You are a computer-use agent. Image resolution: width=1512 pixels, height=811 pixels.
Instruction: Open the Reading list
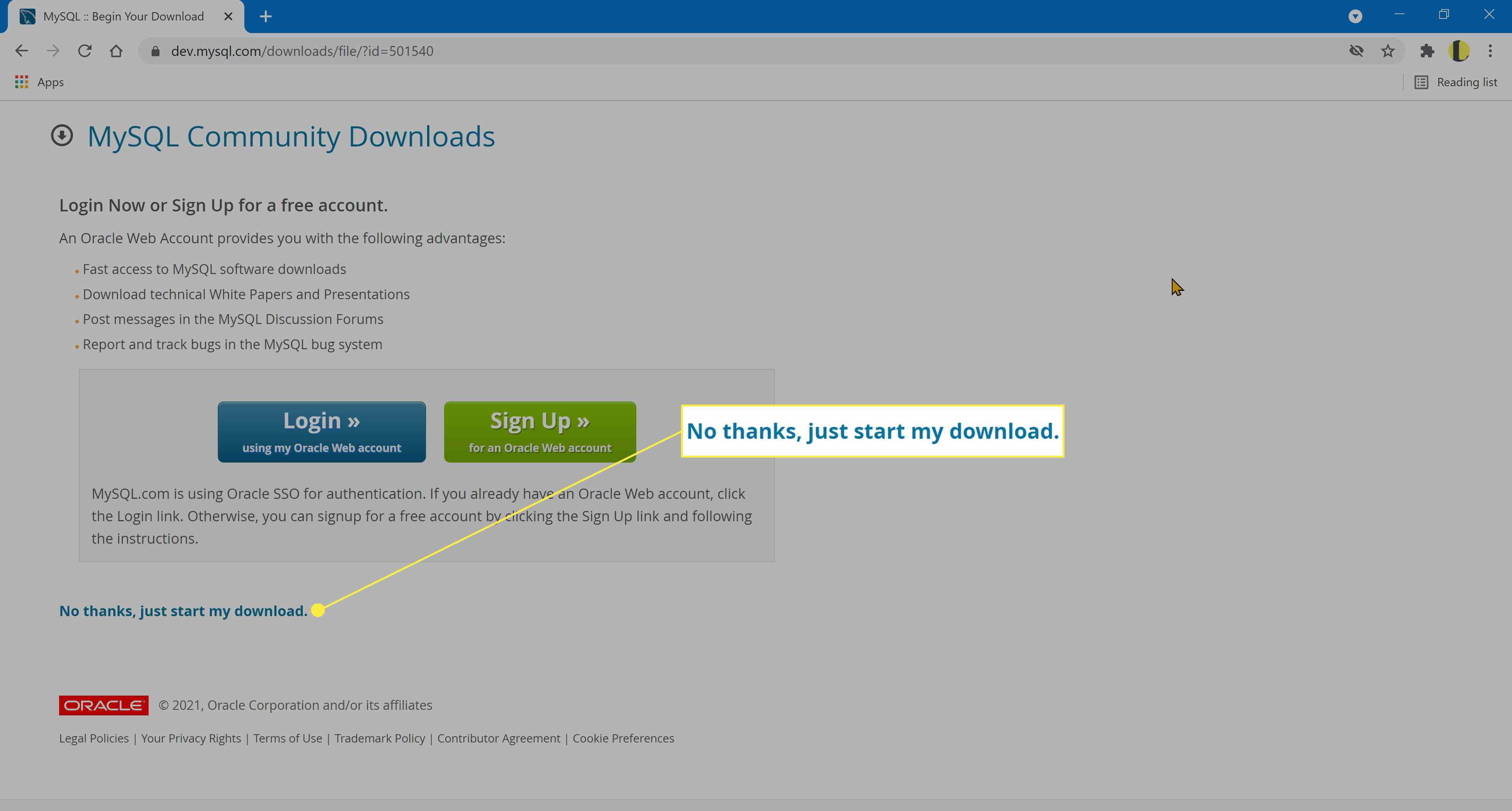point(1456,82)
